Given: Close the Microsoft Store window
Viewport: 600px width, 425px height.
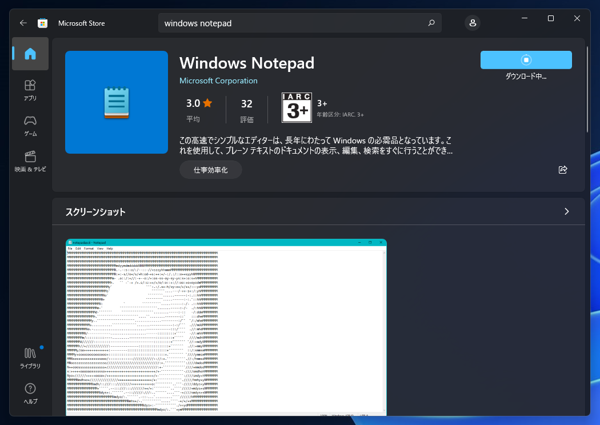Looking at the screenshot, I should click(x=577, y=18).
